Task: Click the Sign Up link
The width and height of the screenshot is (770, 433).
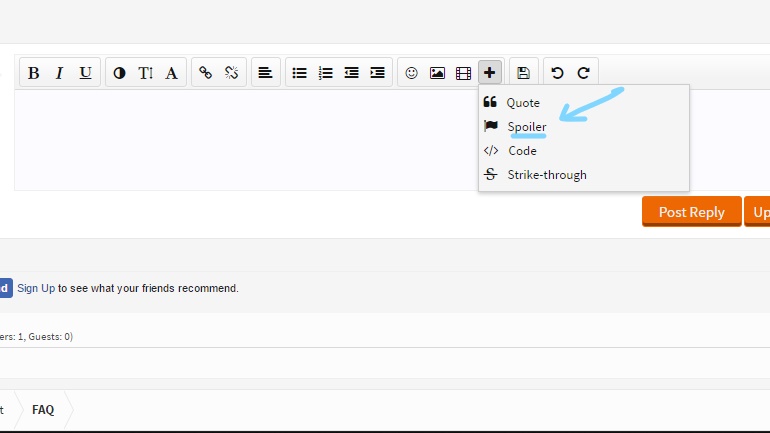Action: click(x=36, y=288)
